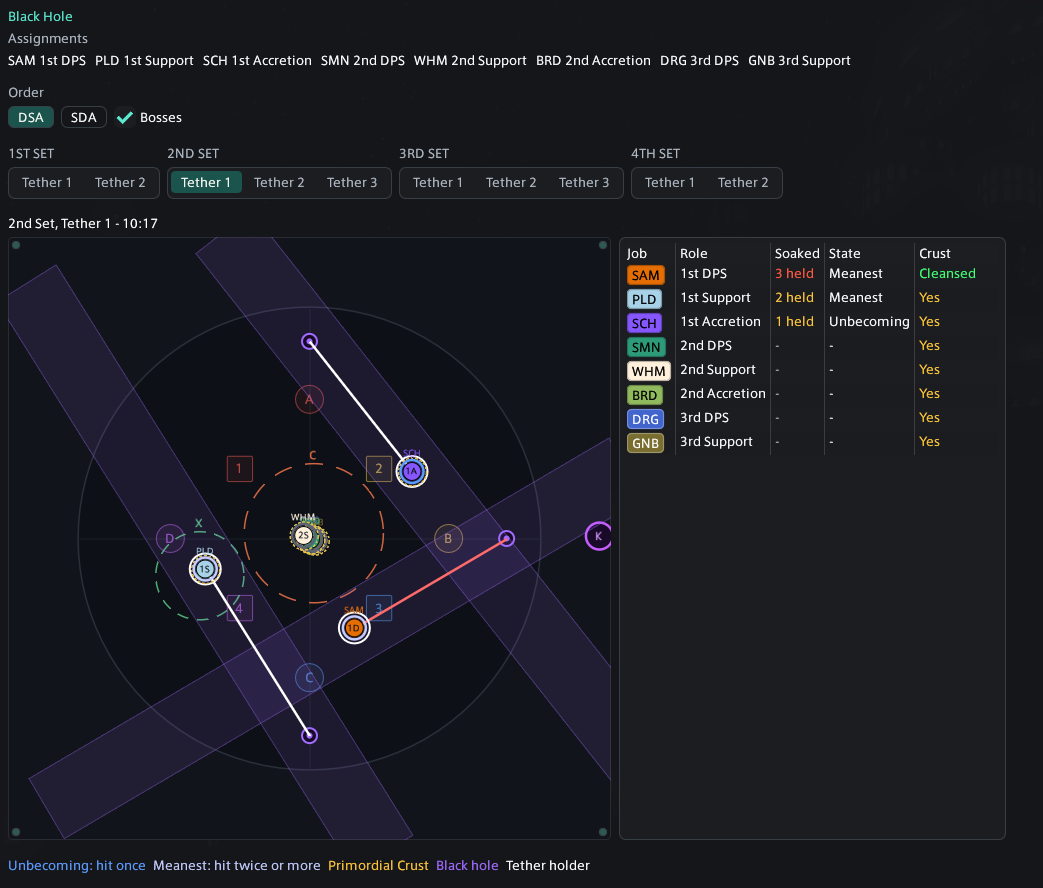
Task: Click the SMN job badge in table
Action: 646,347
